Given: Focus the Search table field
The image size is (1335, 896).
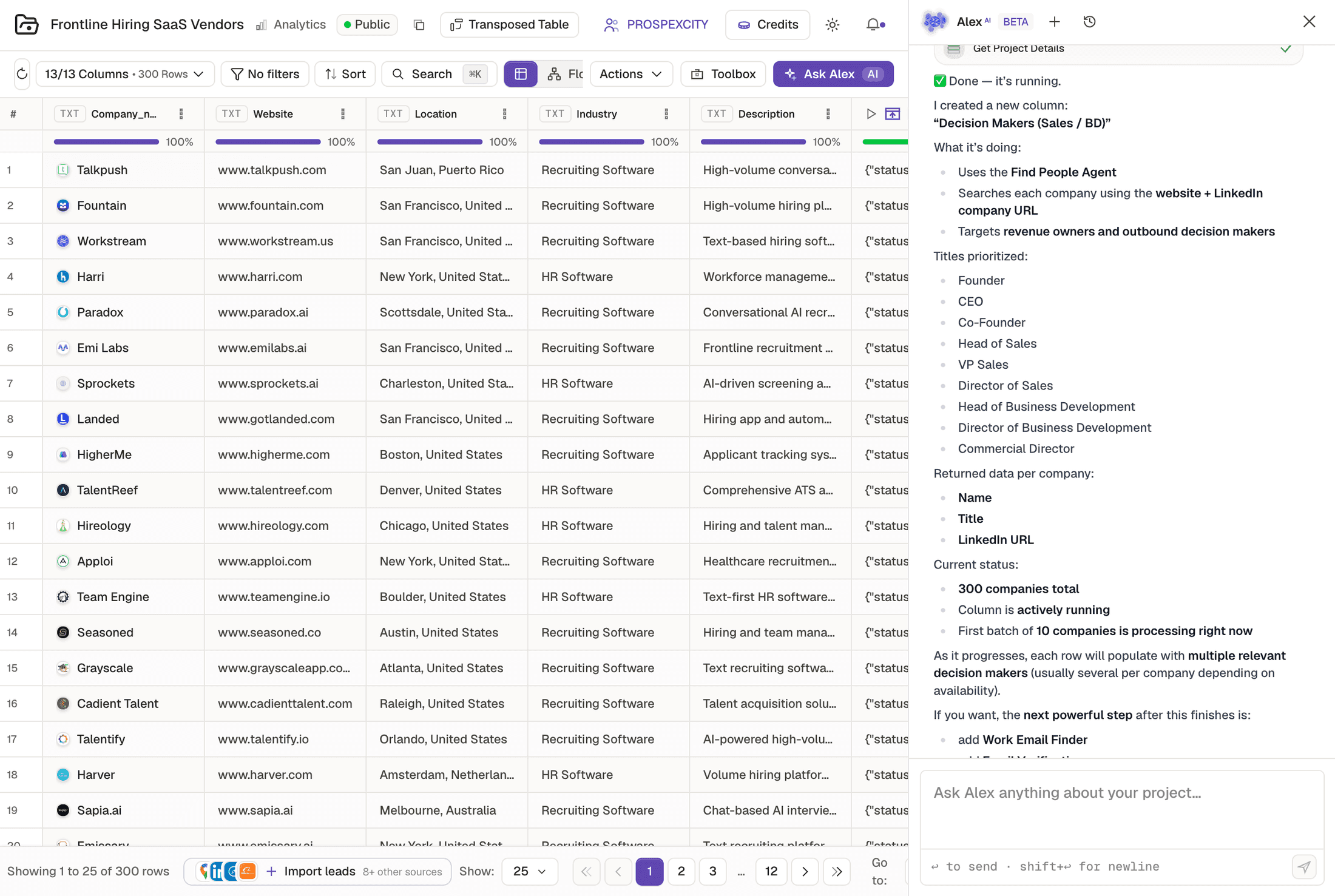Looking at the screenshot, I should click(439, 74).
